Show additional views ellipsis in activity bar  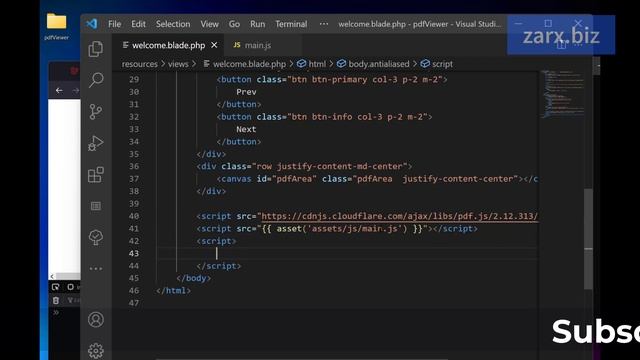click(96, 269)
